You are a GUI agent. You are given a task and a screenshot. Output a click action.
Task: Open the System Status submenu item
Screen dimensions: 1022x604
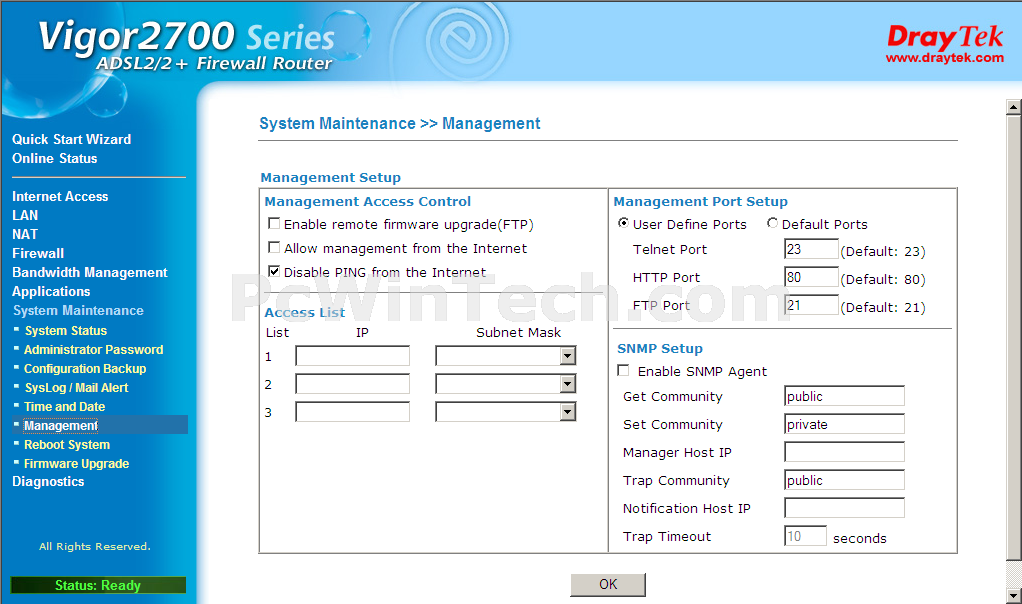(x=66, y=330)
